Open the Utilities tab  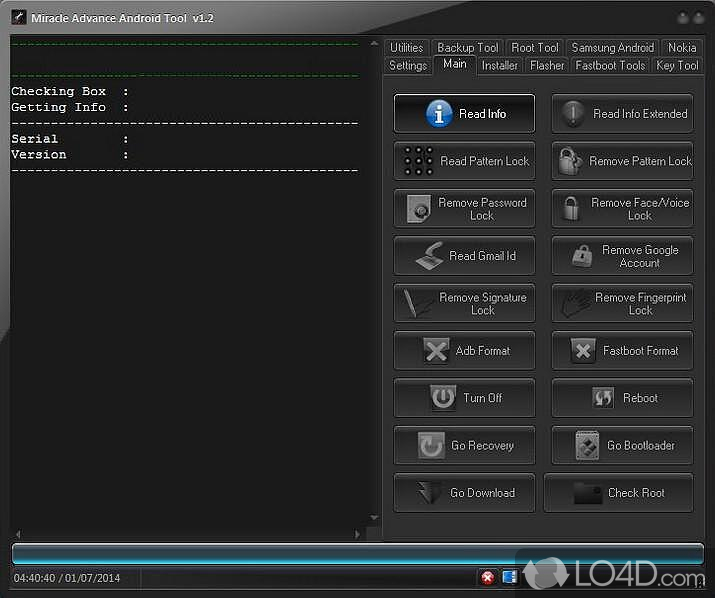(406, 47)
